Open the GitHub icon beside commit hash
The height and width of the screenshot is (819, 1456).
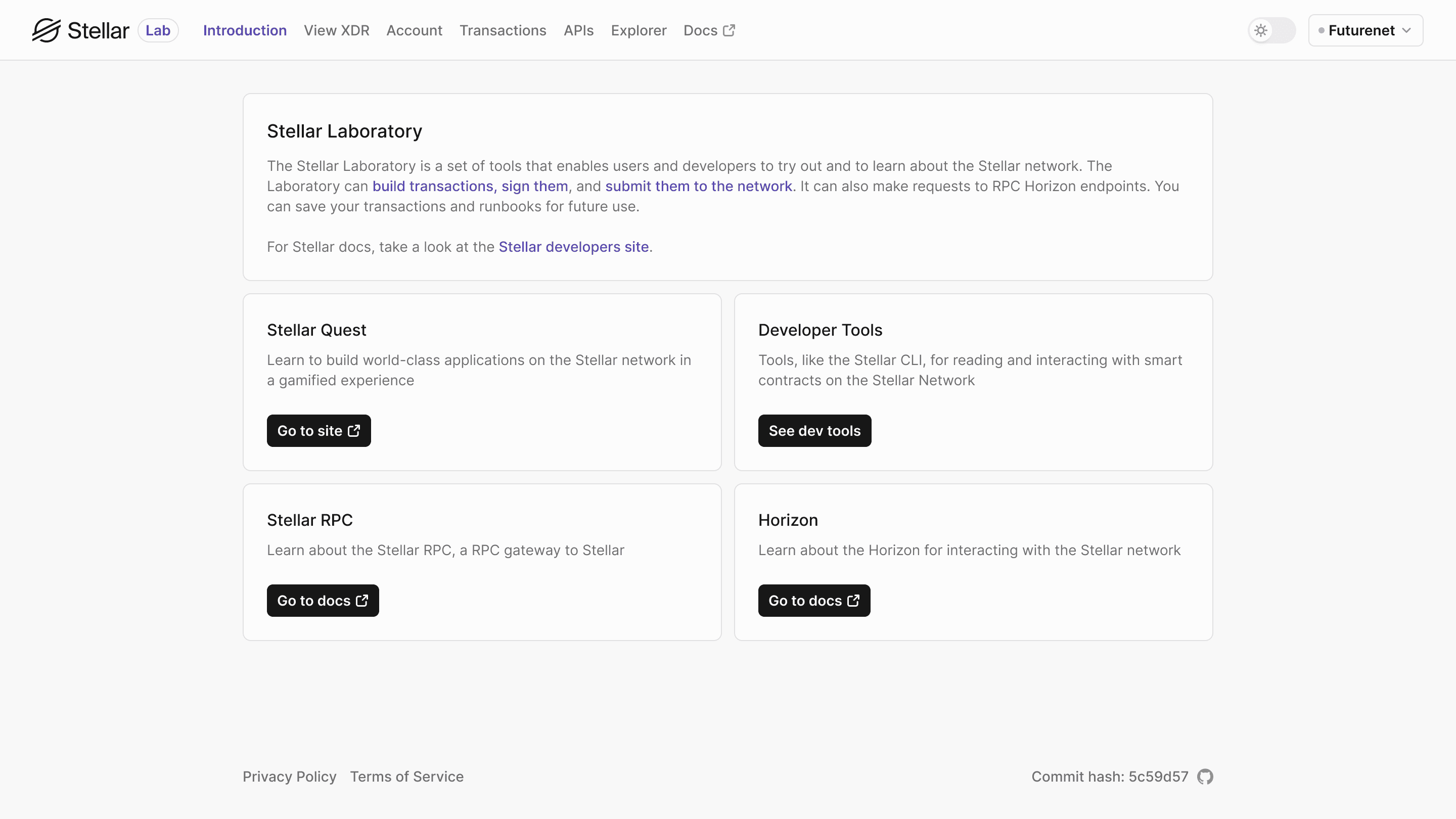(x=1205, y=777)
